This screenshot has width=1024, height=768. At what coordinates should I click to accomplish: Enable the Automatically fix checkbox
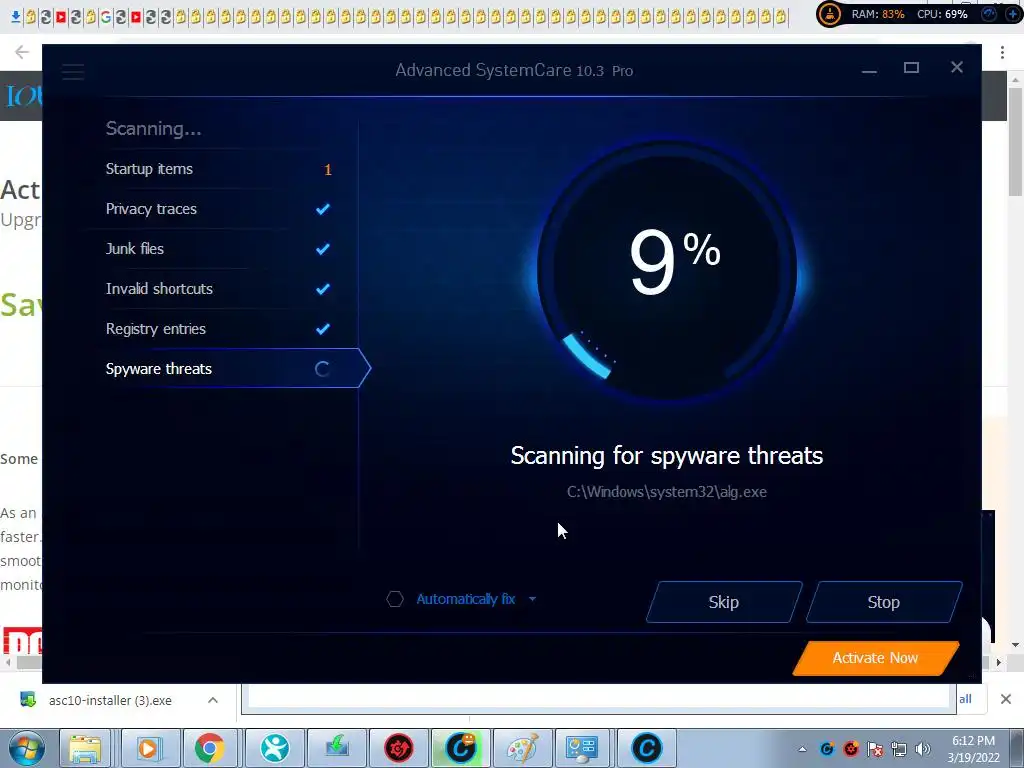pyautogui.click(x=394, y=599)
